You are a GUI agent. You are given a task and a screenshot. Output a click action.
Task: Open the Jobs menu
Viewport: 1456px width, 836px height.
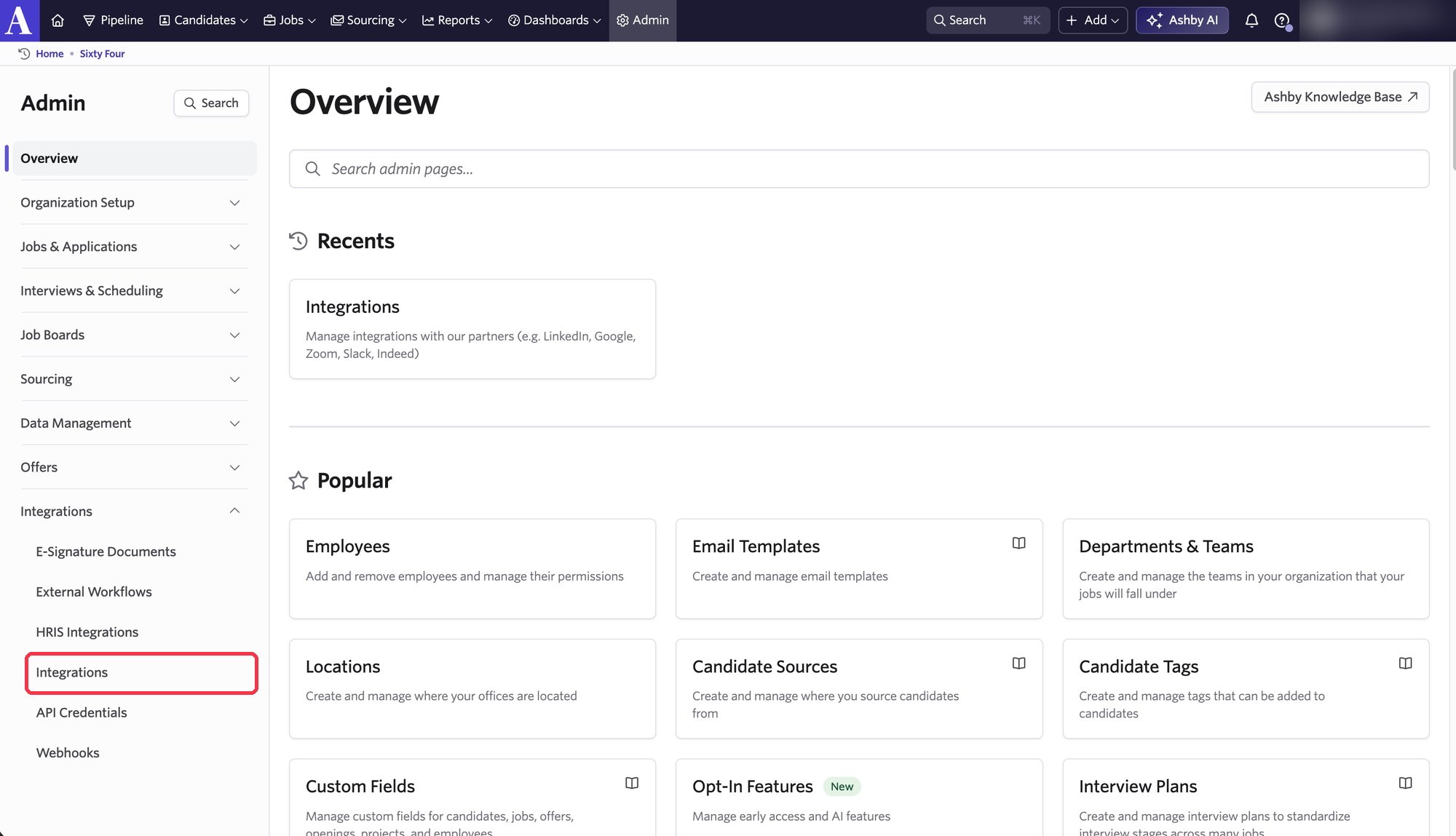(289, 20)
